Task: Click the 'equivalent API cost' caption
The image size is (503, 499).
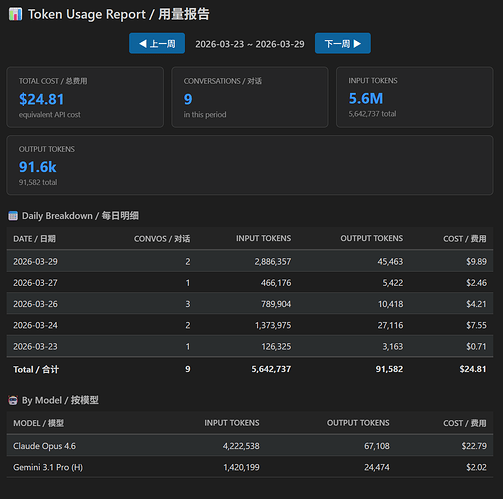Action: tap(50, 115)
